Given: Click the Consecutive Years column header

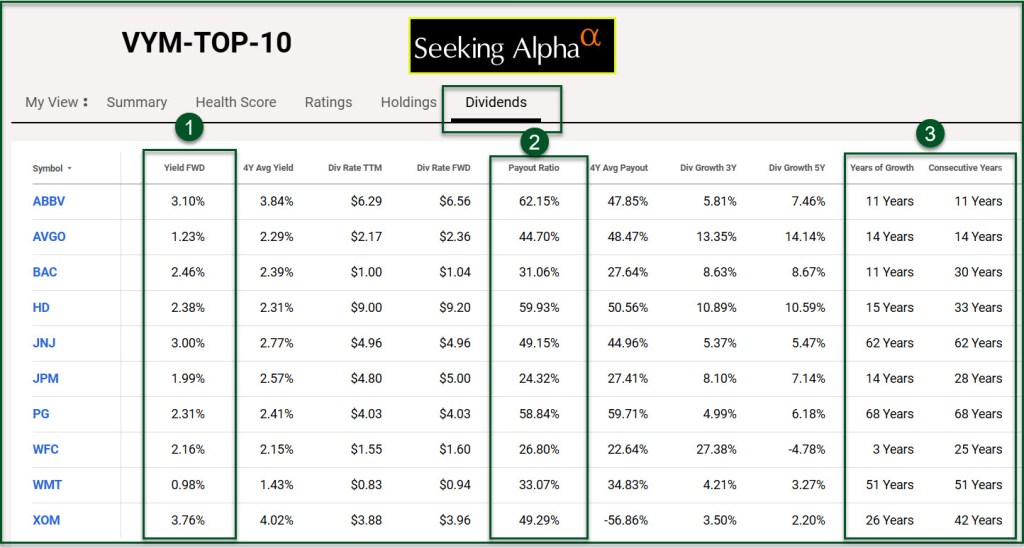Looking at the screenshot, I should pos(965,168).
